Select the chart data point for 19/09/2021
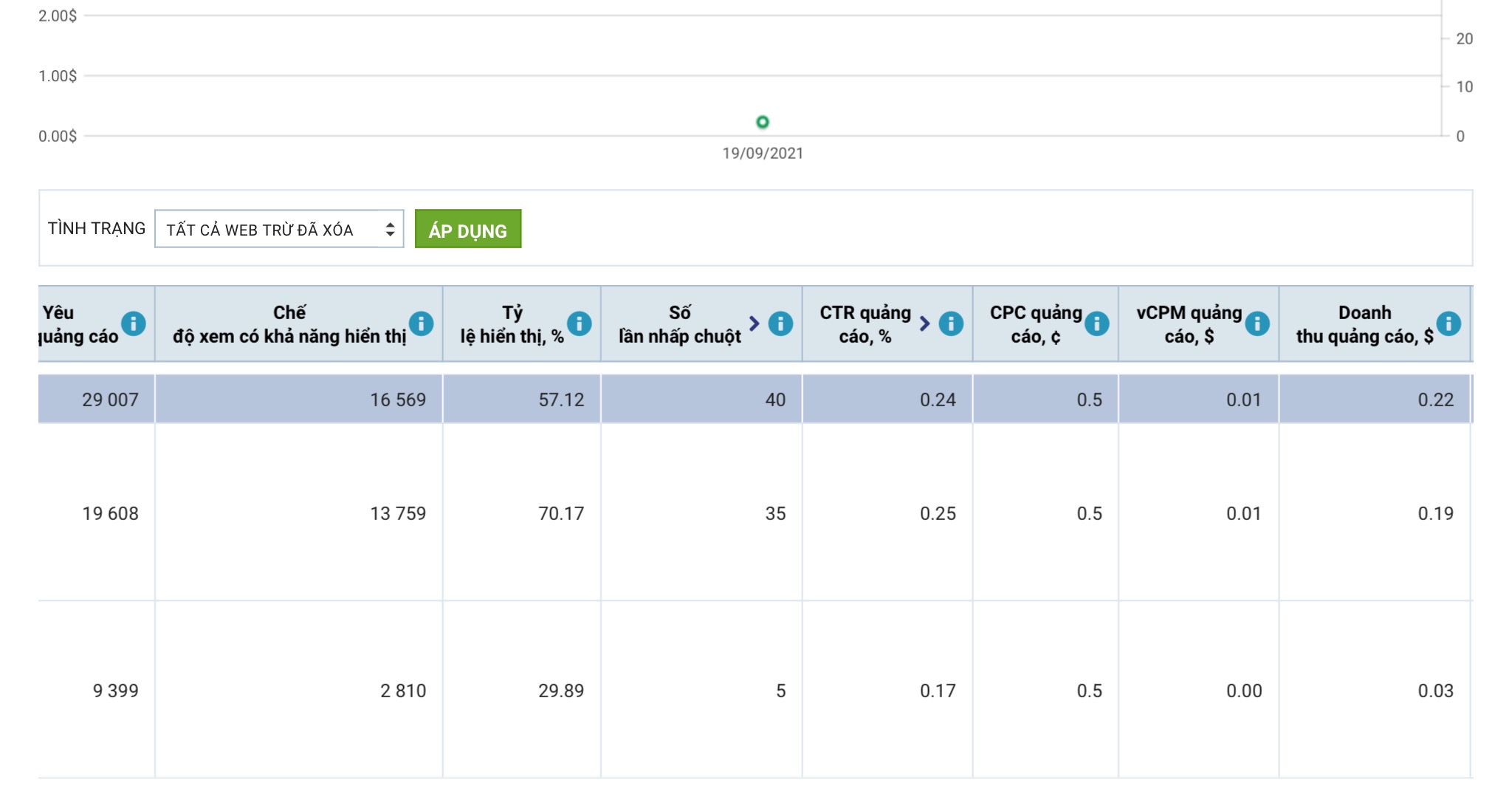1512x794 pixels. coord(763,122)
